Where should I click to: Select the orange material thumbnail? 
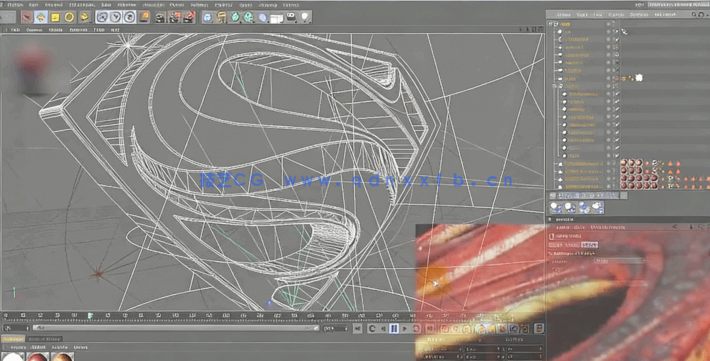coord(62,357)
